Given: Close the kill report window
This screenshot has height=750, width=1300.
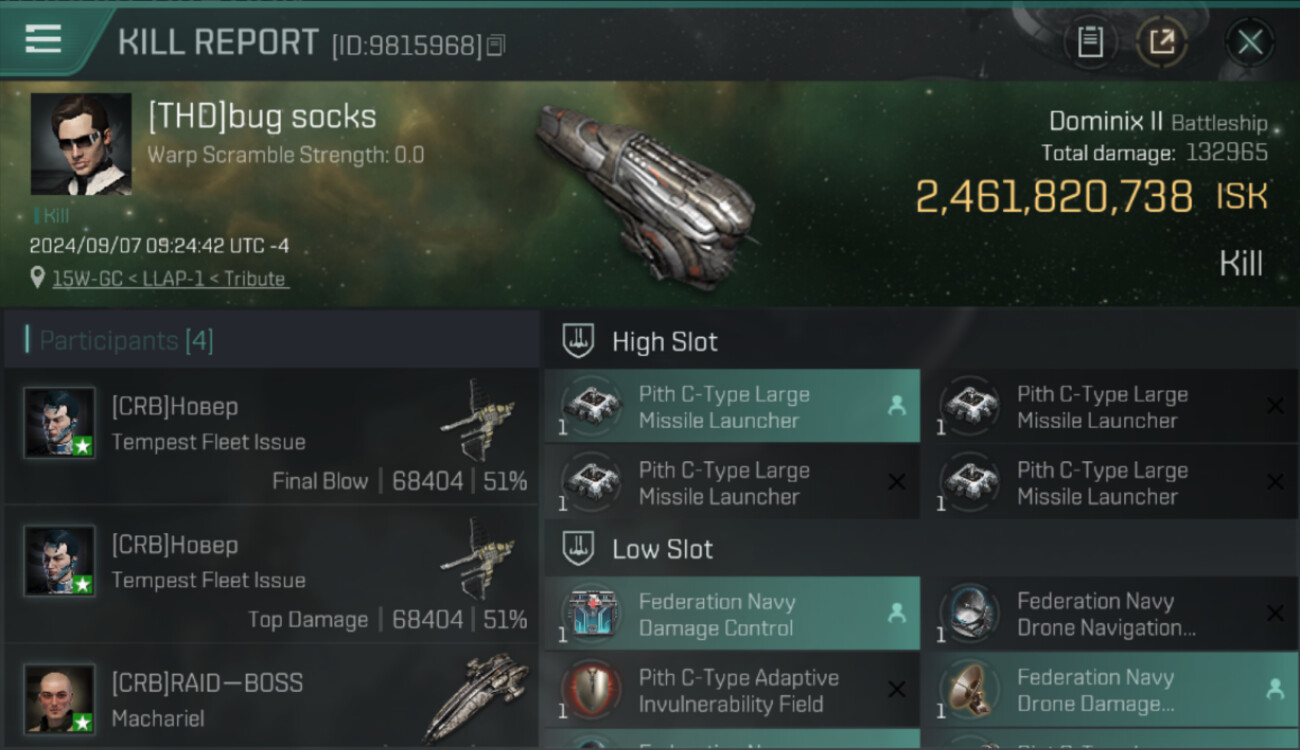Looking at the screenshot, I should (1249, 42).
